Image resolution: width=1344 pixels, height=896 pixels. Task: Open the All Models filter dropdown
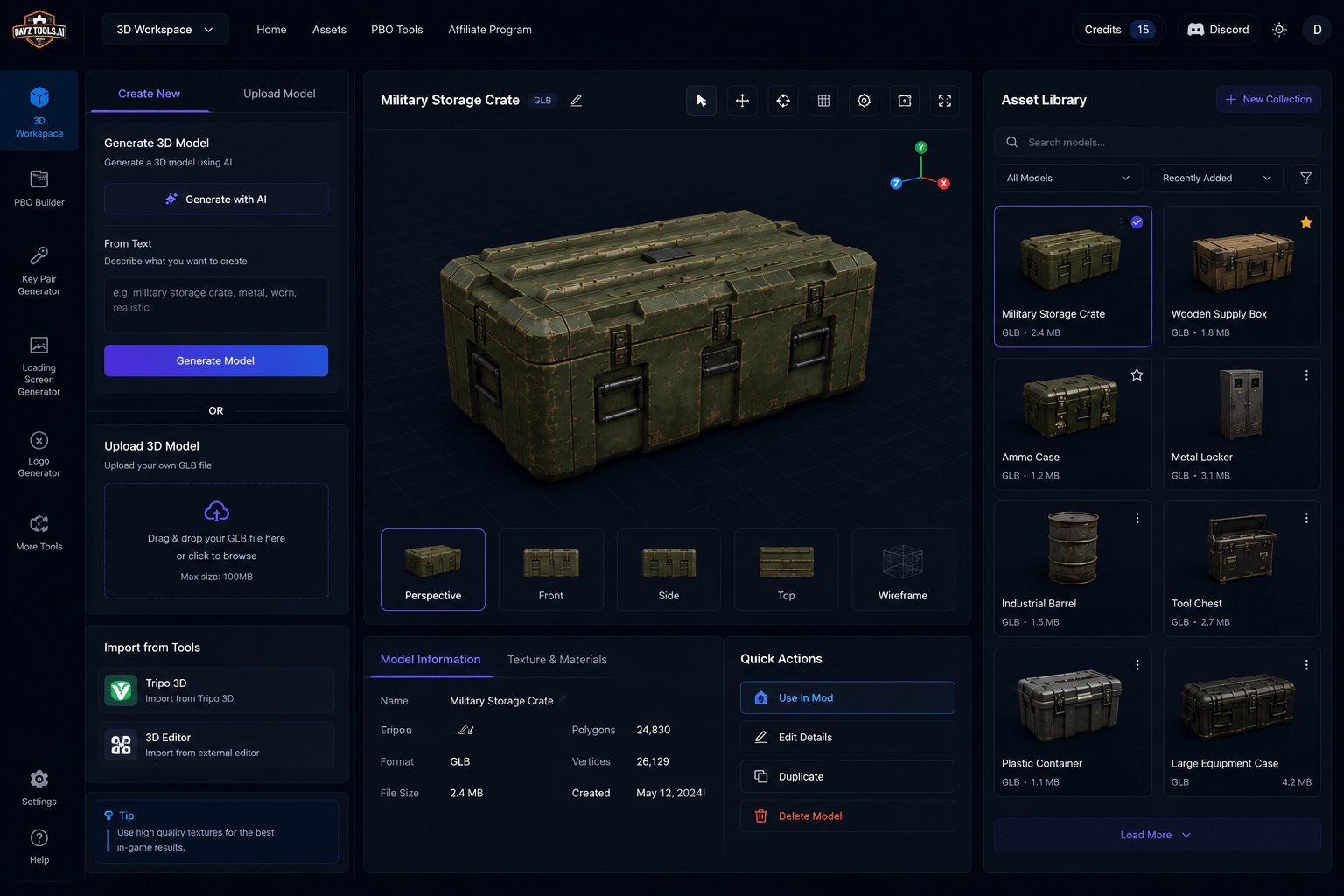(1068, 178)
